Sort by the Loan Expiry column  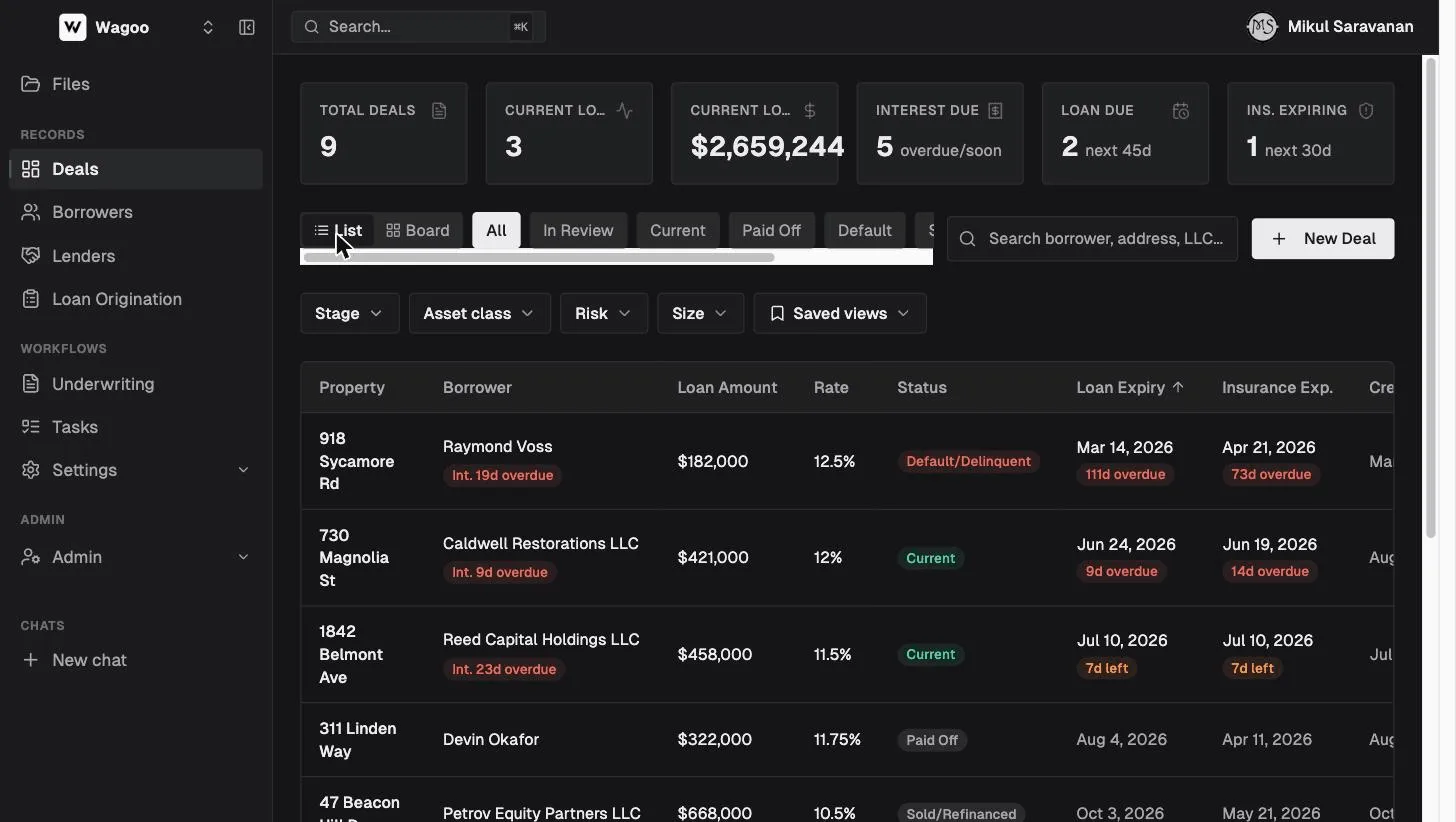click(x=1130, y=387)
